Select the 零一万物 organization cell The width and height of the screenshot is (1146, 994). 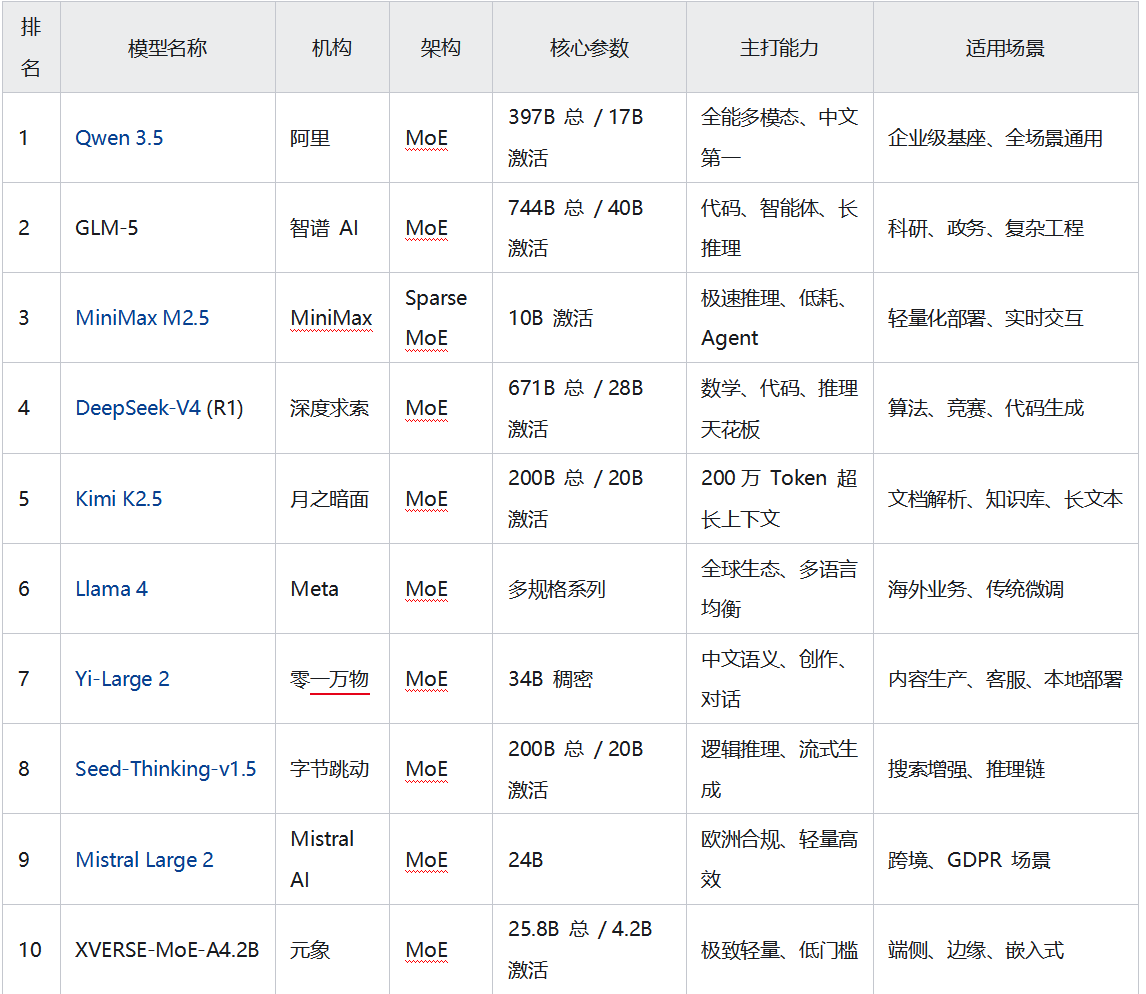tap(333, 679)
